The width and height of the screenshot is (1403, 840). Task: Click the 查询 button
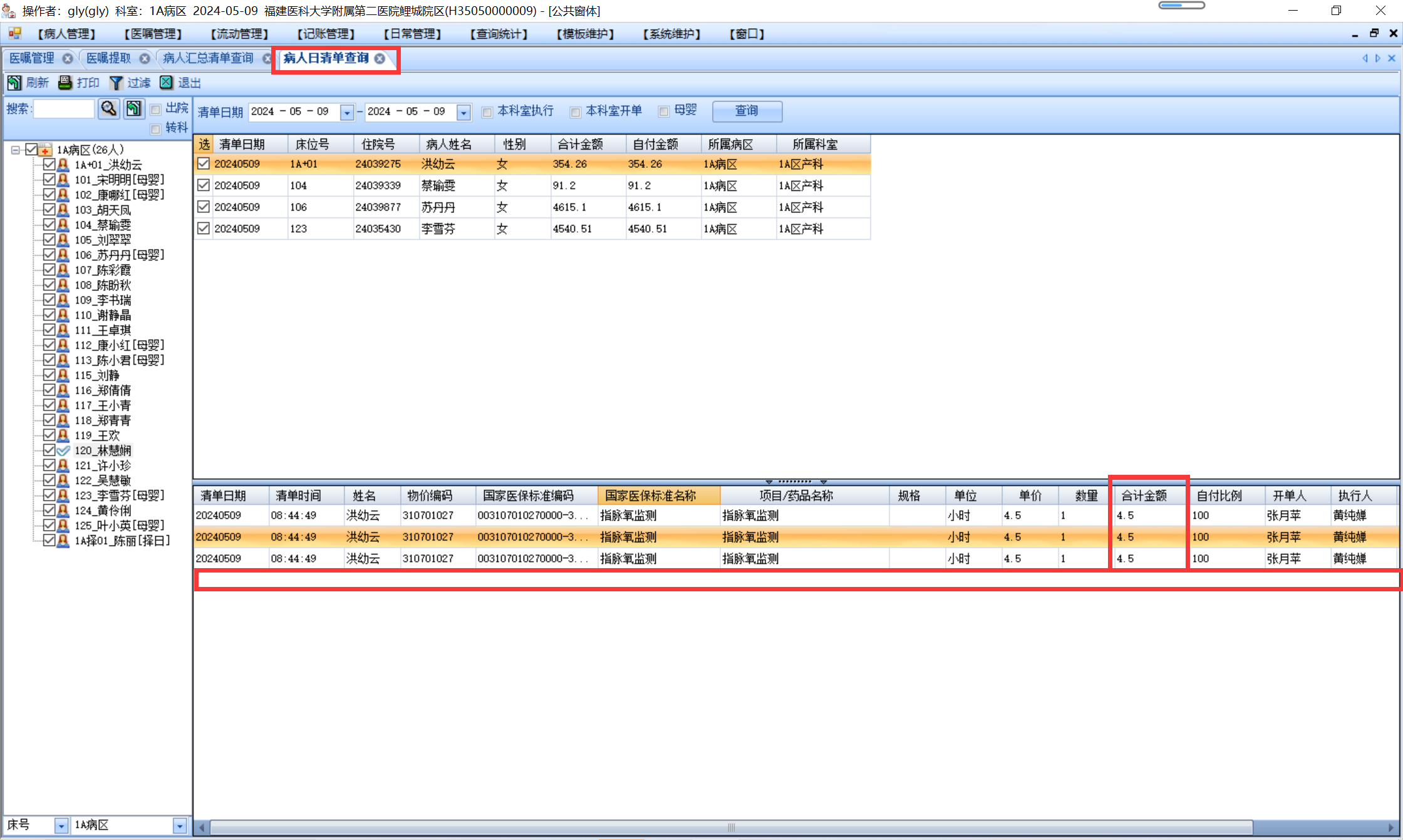click(x=747, y=111)
